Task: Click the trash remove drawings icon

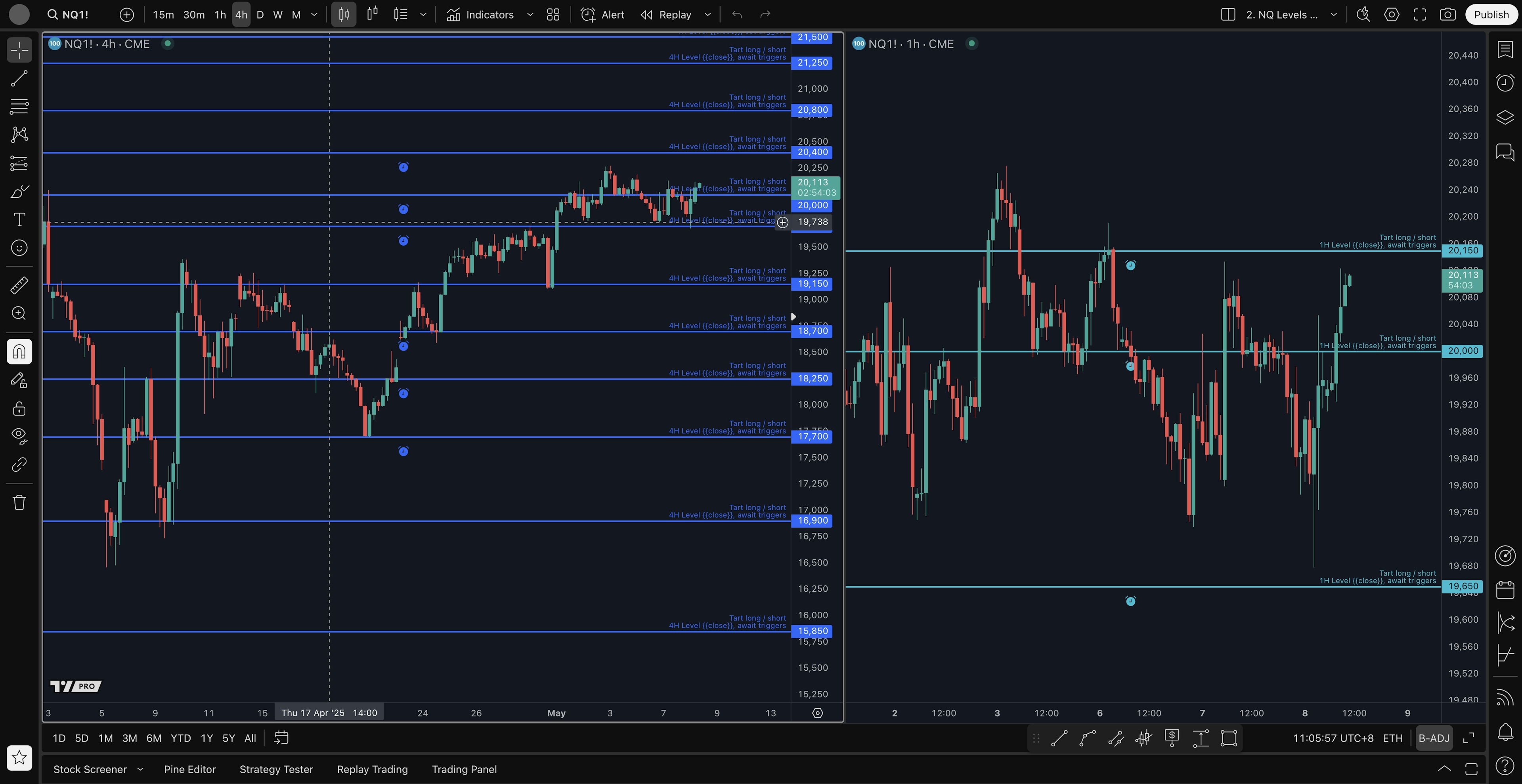Action: point(19,502)
